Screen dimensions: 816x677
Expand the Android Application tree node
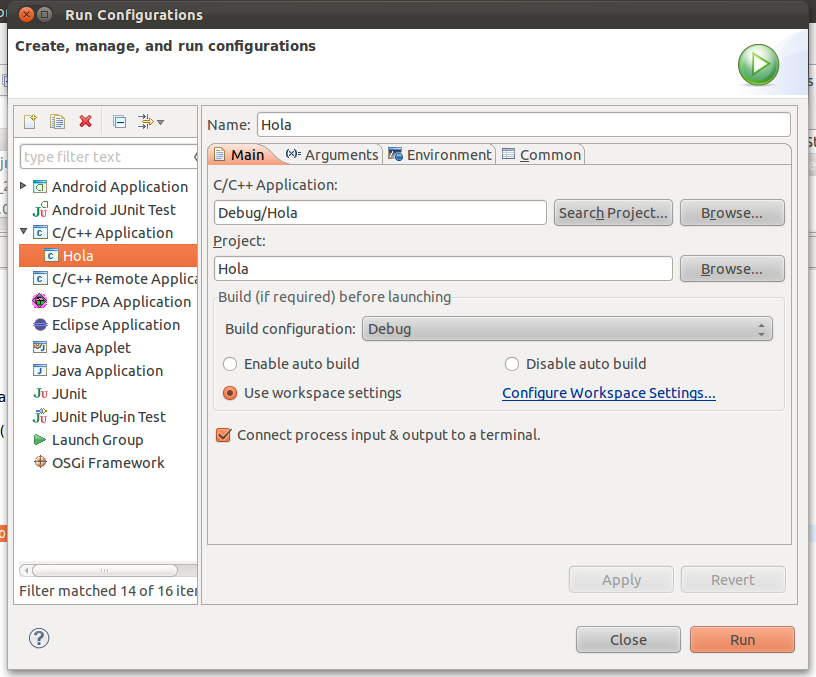pyautogui.click(x=24, y=186)
